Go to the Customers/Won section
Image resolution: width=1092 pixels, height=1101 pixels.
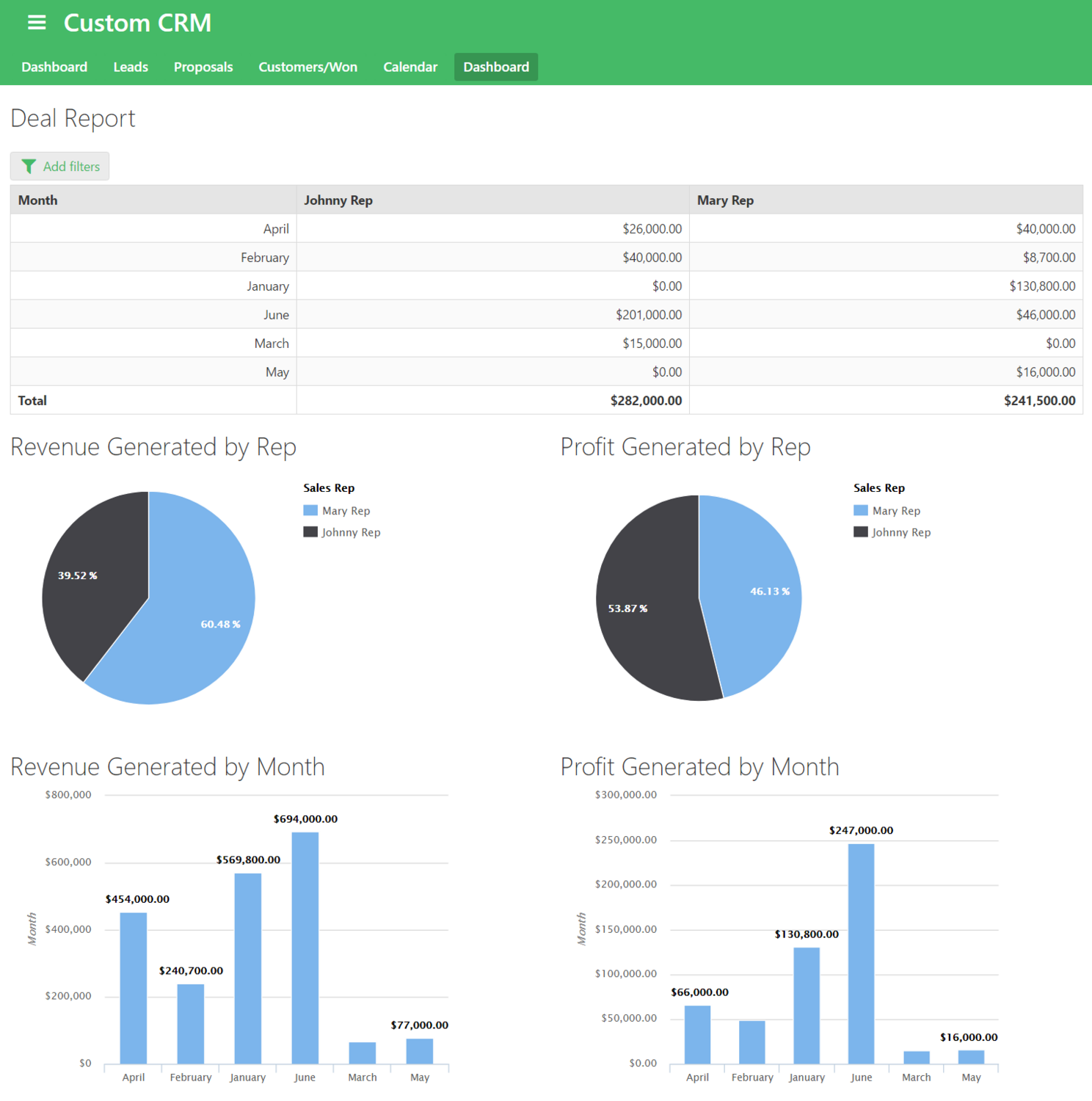point(307,67)
